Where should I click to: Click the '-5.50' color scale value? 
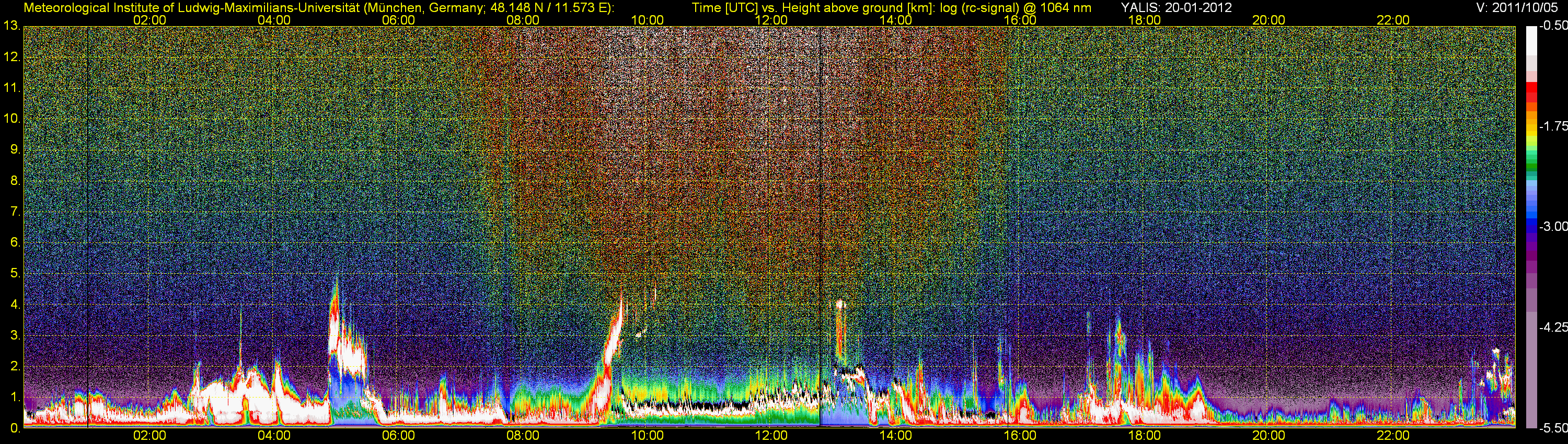(1553, 428)
